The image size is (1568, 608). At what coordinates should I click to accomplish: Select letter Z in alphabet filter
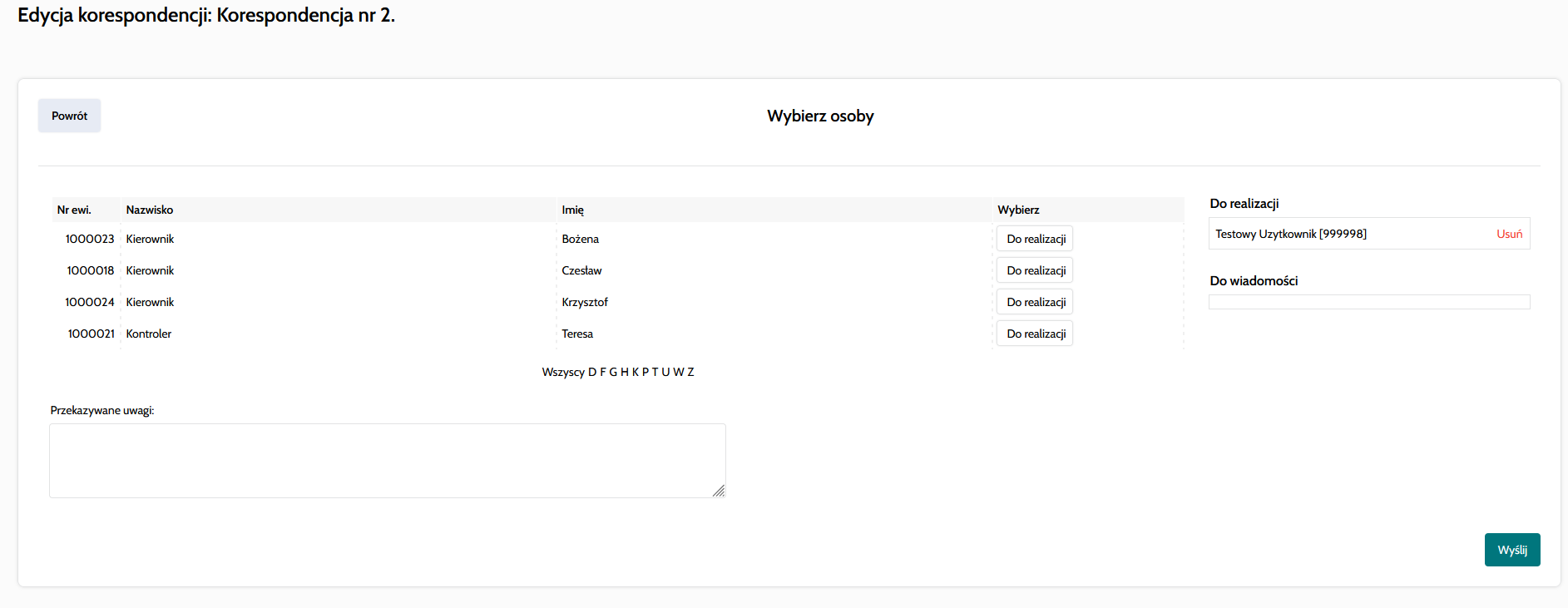click(x=690, y=372)
